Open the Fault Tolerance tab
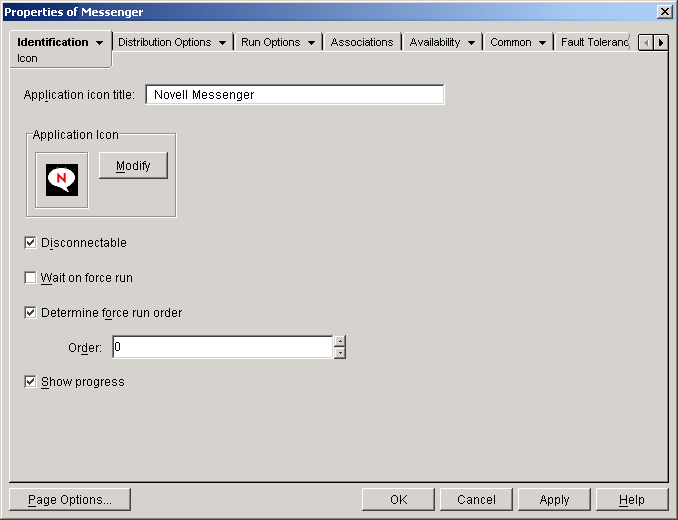 [593, 42]
